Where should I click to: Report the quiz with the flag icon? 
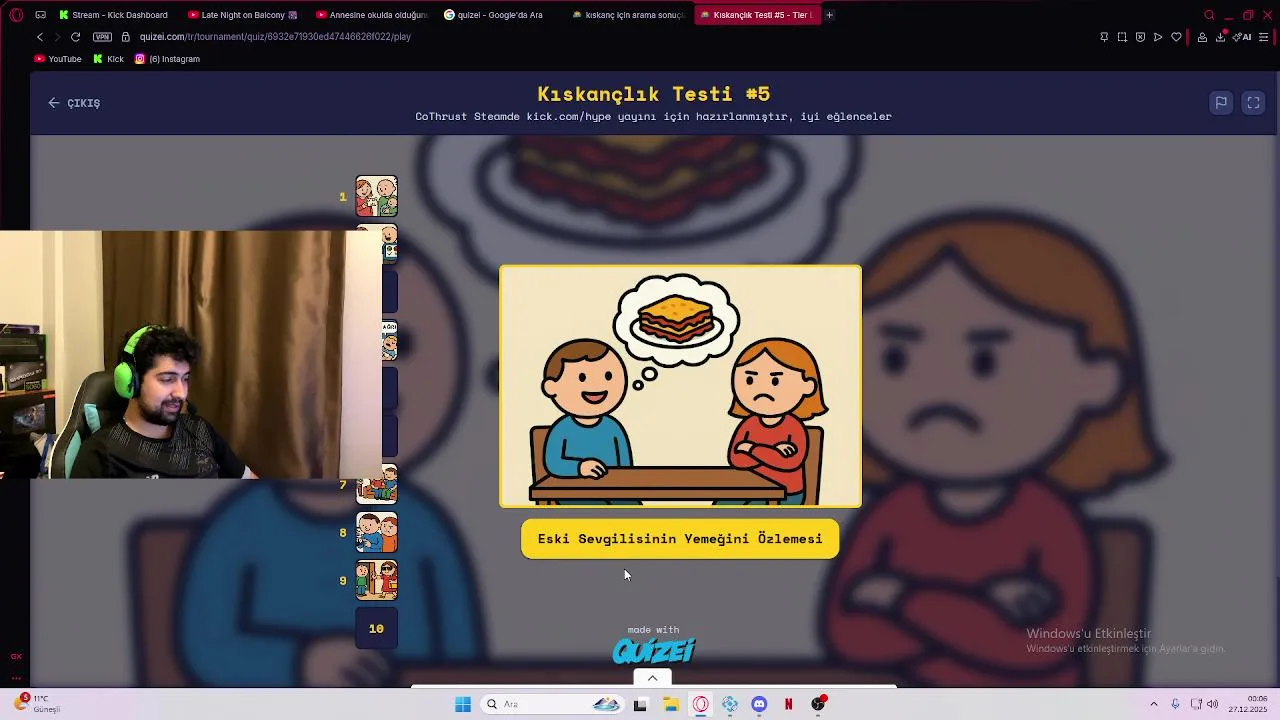pyautogui.click(x=1221, y=103)
